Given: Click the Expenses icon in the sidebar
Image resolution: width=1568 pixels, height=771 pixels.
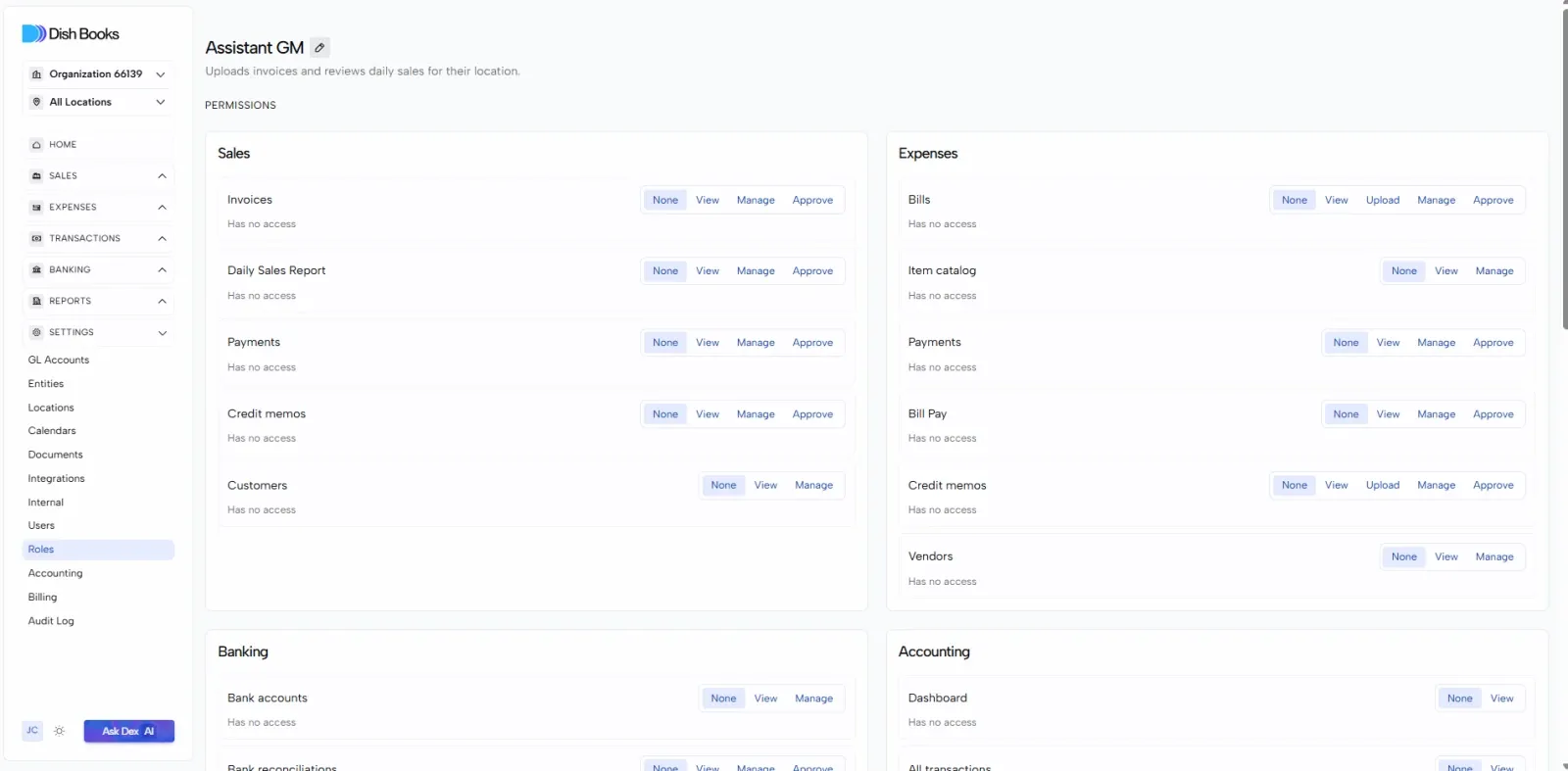Looking at the screenshot, I should click(x=36, y=208).
